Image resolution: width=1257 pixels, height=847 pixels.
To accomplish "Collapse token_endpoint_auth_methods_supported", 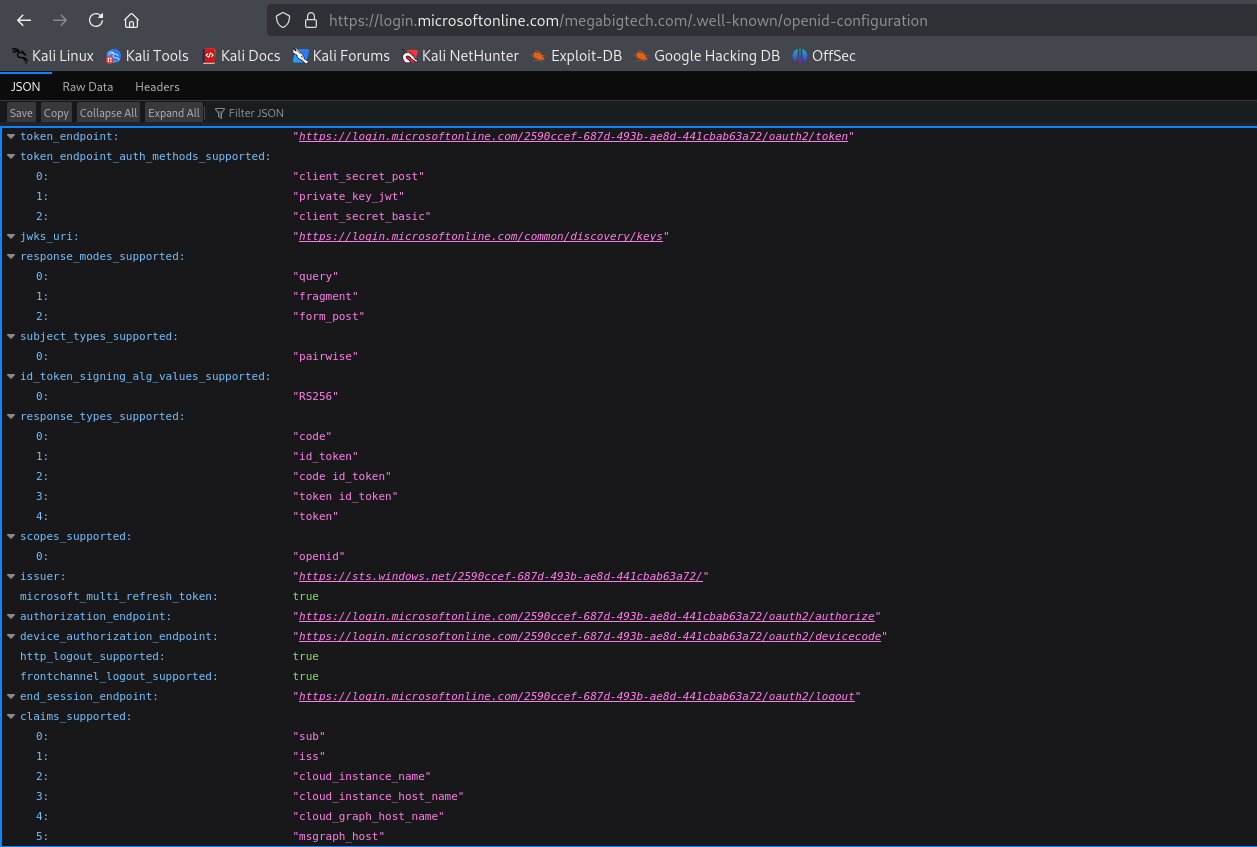I will [x=11, y=156].
